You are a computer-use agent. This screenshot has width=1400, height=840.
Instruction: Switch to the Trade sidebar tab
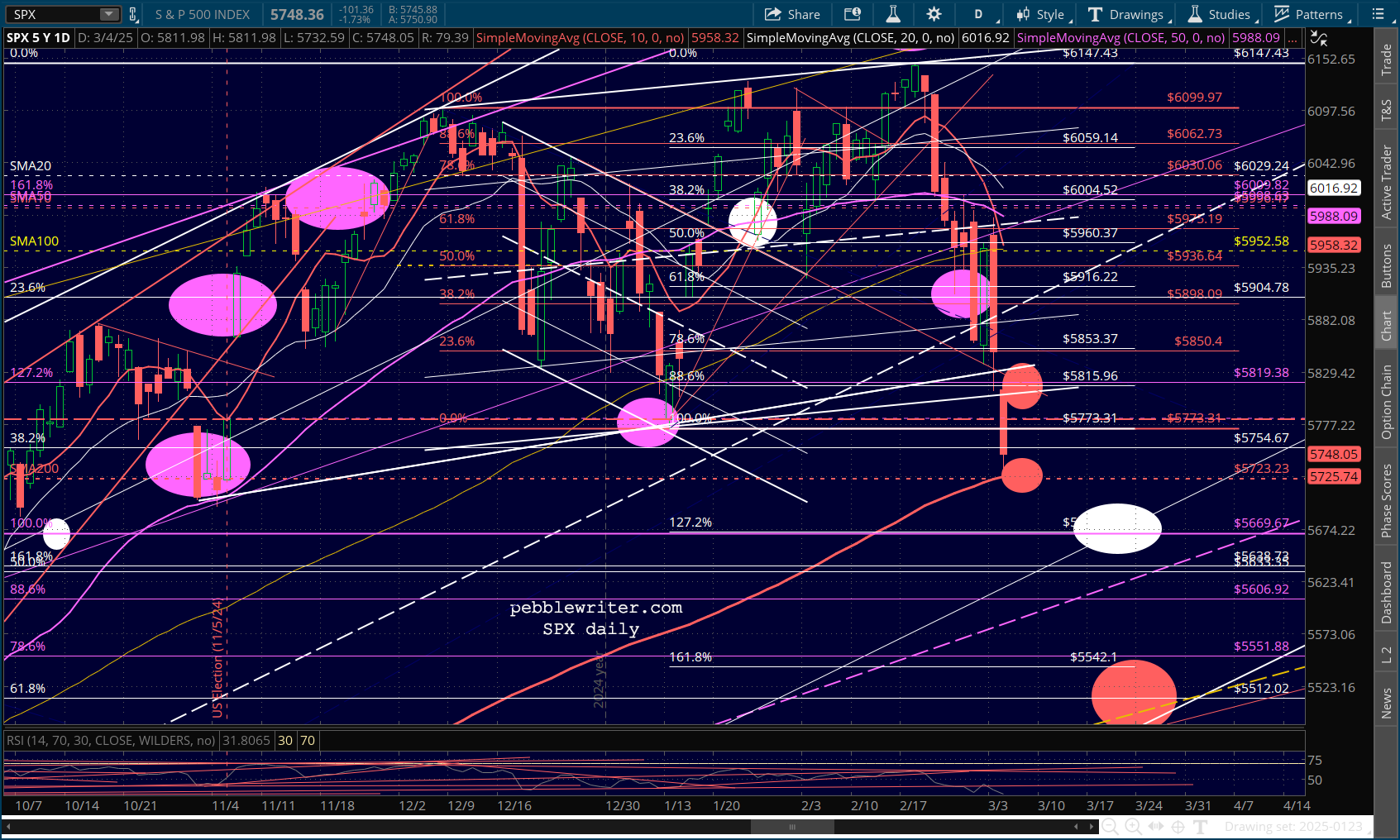click(1387, 60)
